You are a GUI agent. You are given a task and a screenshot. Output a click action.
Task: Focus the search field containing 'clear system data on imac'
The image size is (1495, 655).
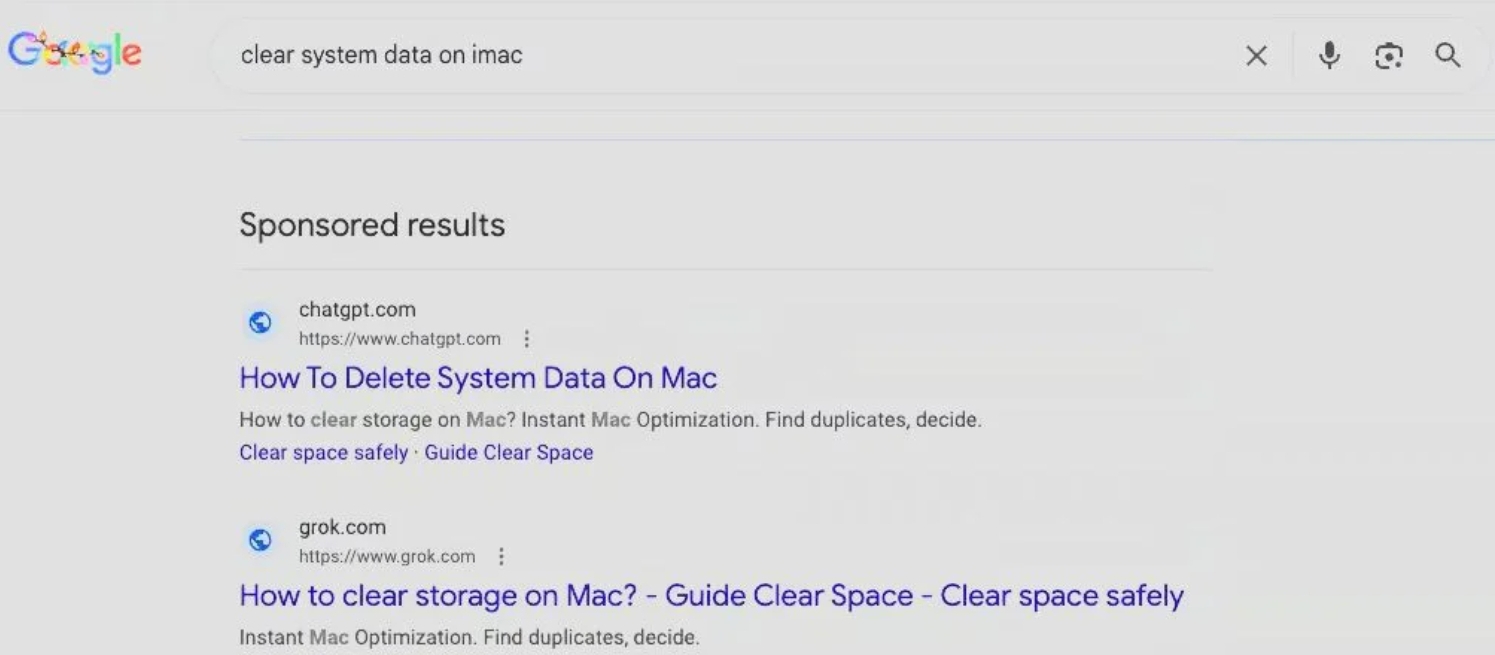tap(700, 55)
